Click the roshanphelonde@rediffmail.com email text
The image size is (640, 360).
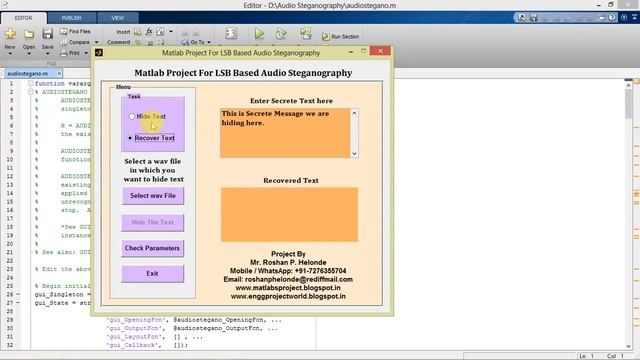[299, 279]
